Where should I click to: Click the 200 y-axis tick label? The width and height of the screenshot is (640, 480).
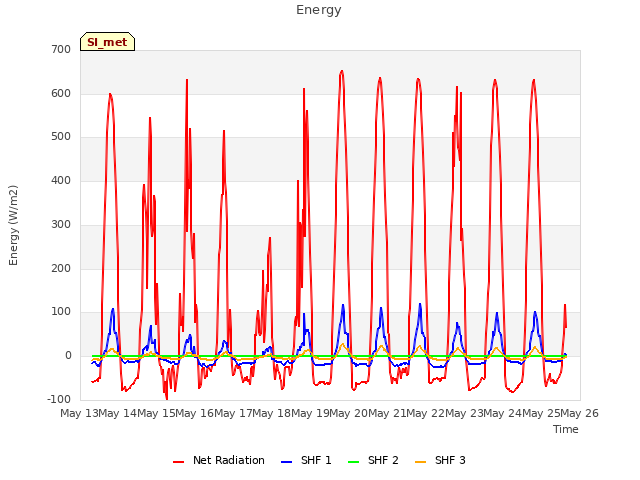point(61,268)
